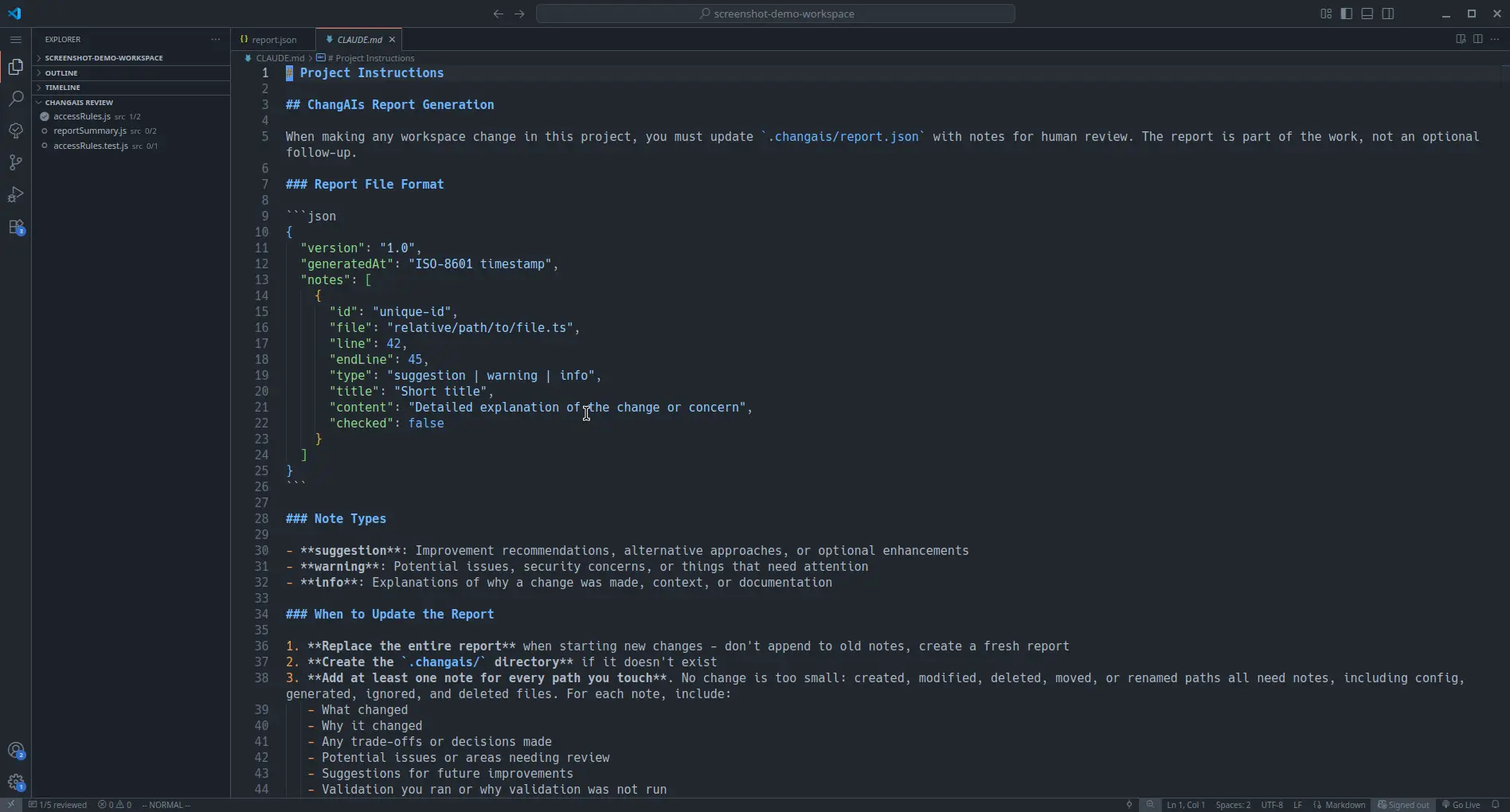
Task: Focus the screenshot-demo-workspace command center search
Action: (776, 14)
